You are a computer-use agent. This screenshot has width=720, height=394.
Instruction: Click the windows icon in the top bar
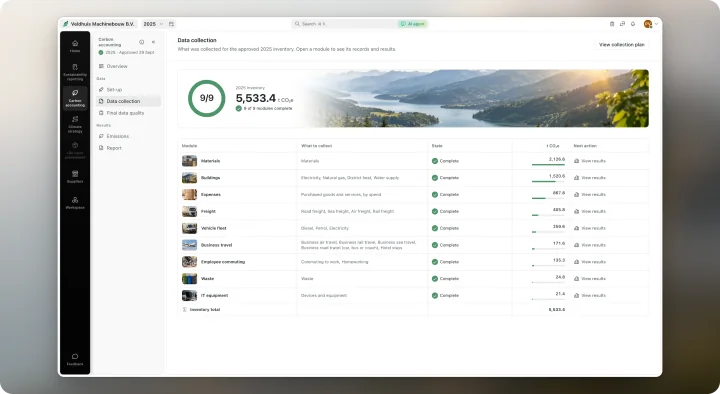click(x=622, y=24)
